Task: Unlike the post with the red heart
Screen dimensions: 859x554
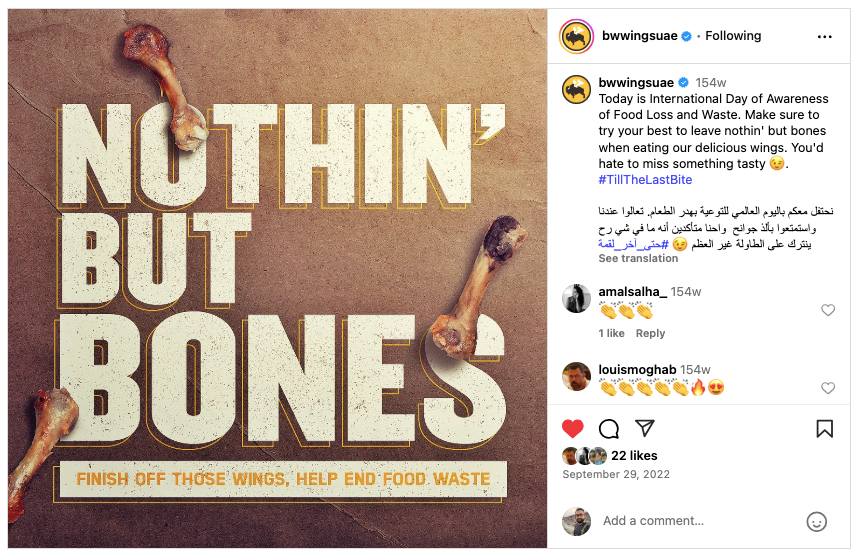Action: [572, 429]
